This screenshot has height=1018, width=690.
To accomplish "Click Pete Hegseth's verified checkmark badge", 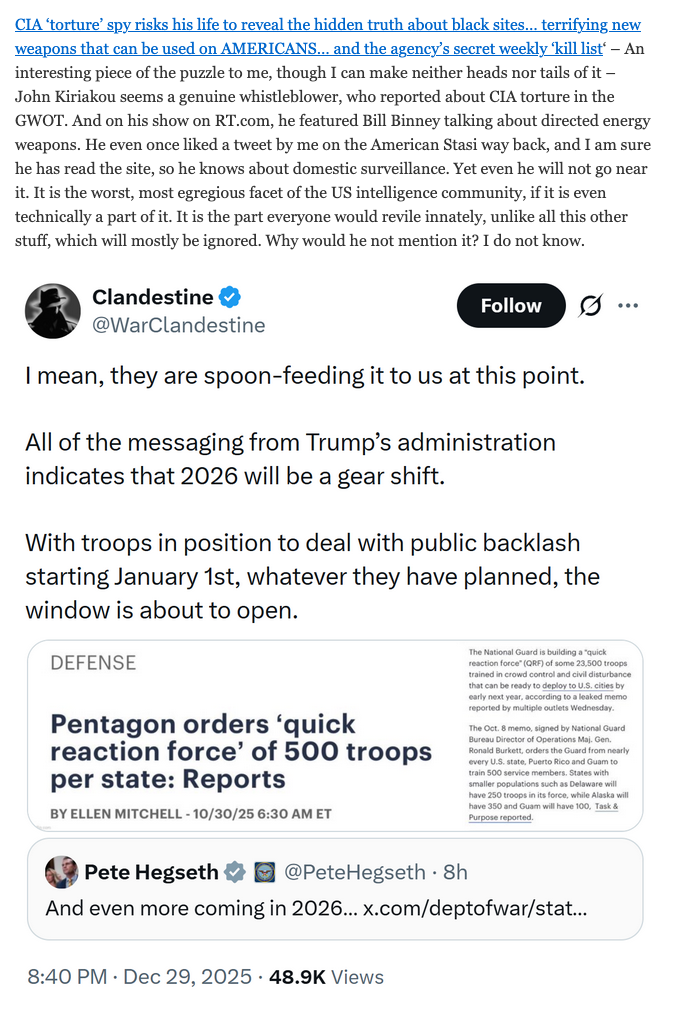I will [x=234, y=872].
